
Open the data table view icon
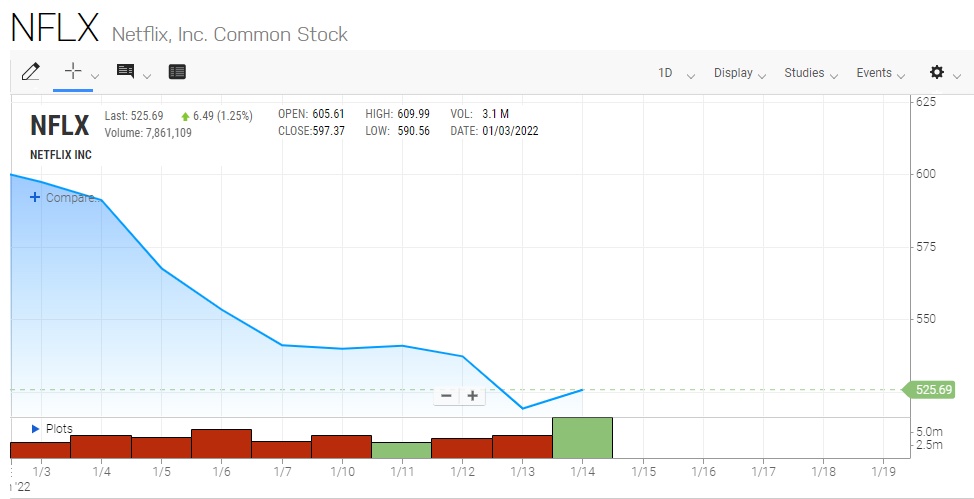(x=177, y=72)
